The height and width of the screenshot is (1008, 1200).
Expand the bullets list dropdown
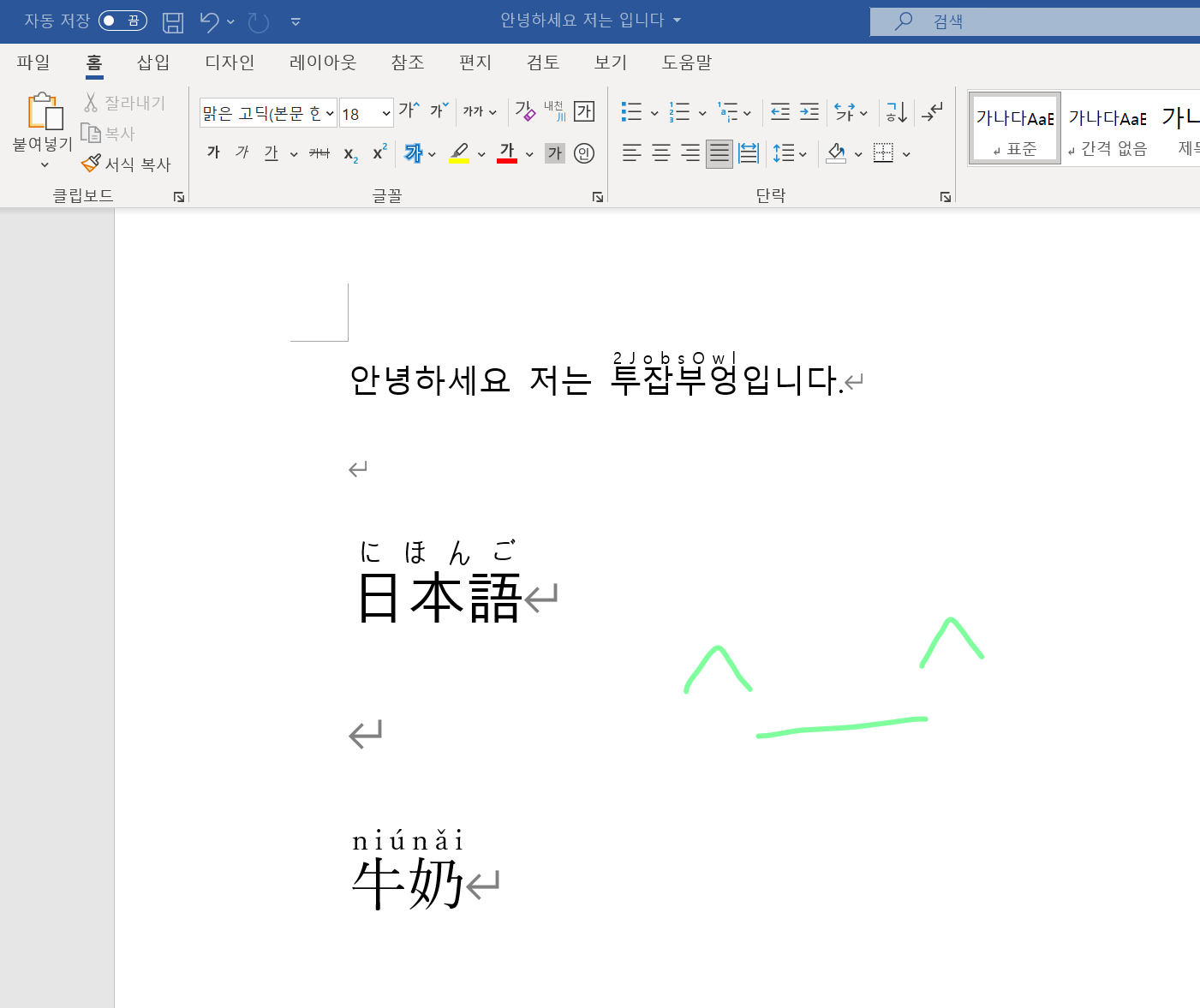[x=654, y=112]
